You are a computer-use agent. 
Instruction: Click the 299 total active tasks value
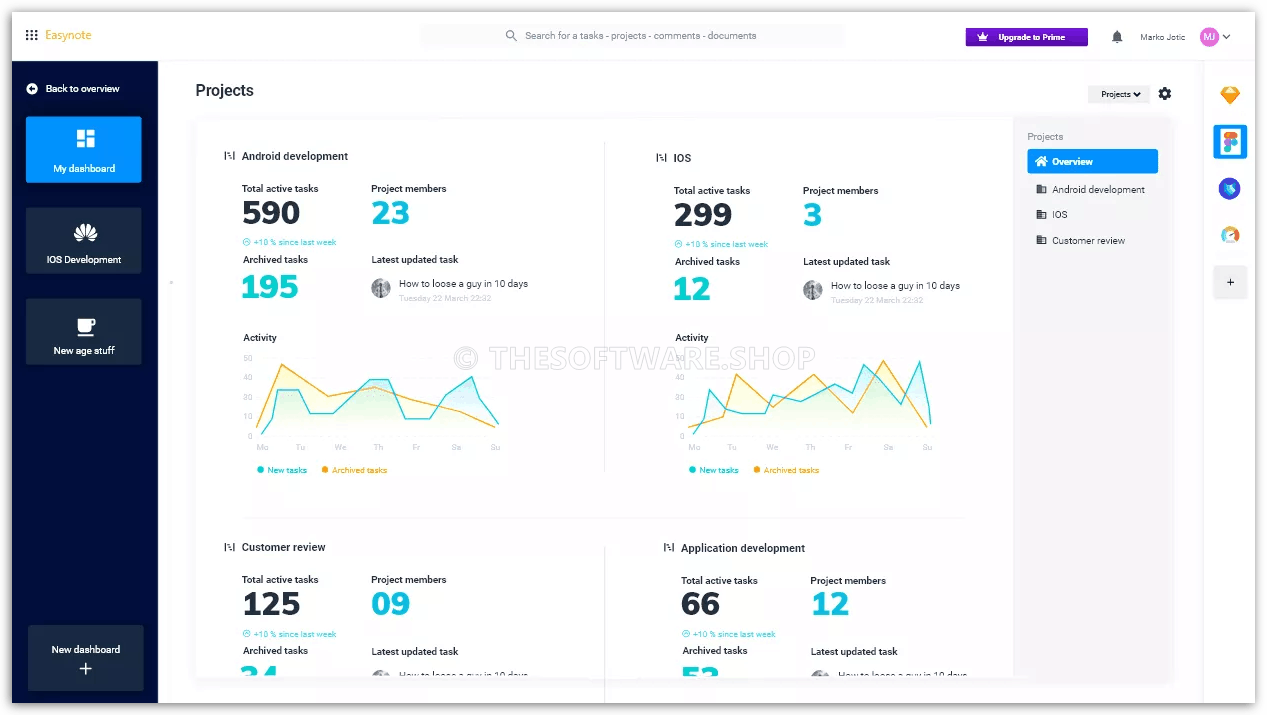point(703,215)
